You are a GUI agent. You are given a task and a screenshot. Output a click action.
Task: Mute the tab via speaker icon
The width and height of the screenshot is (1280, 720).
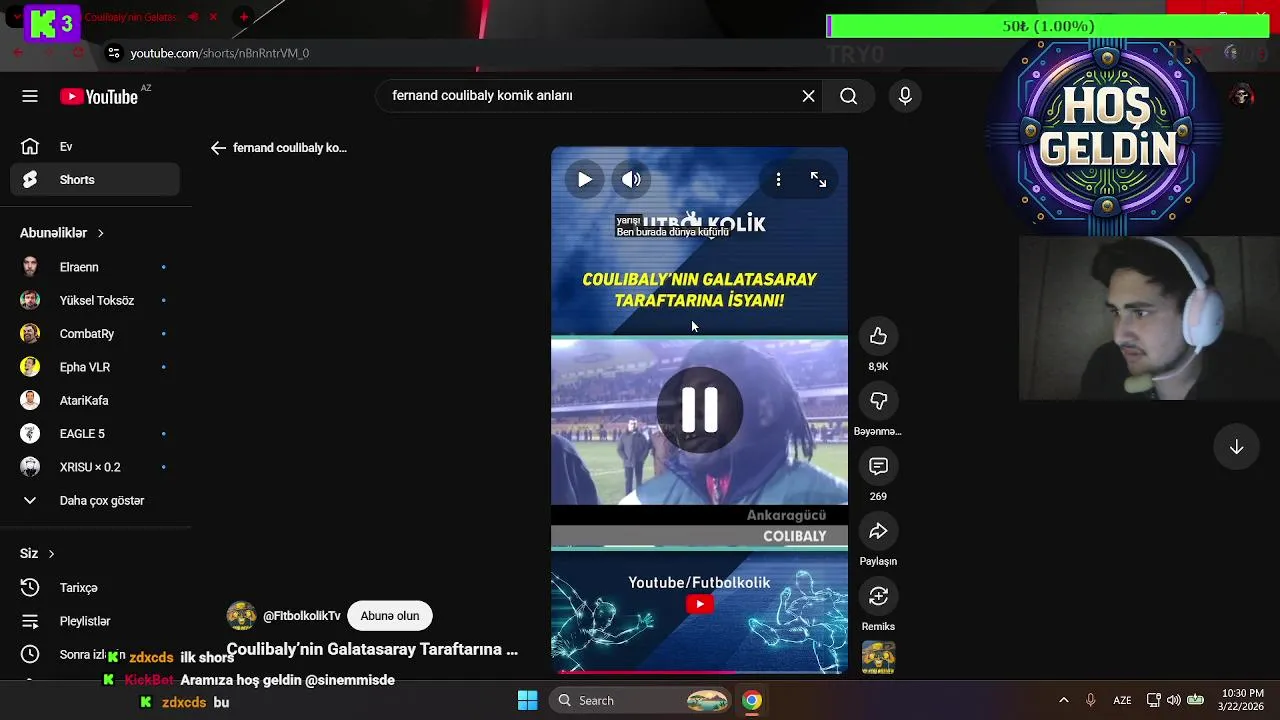tap(193, 17)
